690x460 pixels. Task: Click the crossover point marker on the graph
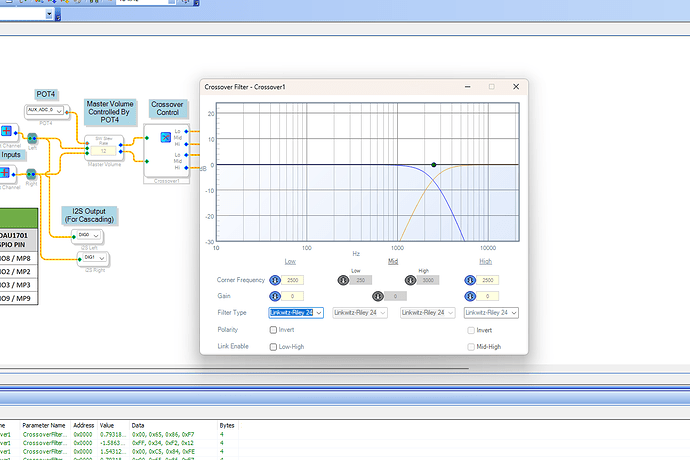(x=433, y=164)
